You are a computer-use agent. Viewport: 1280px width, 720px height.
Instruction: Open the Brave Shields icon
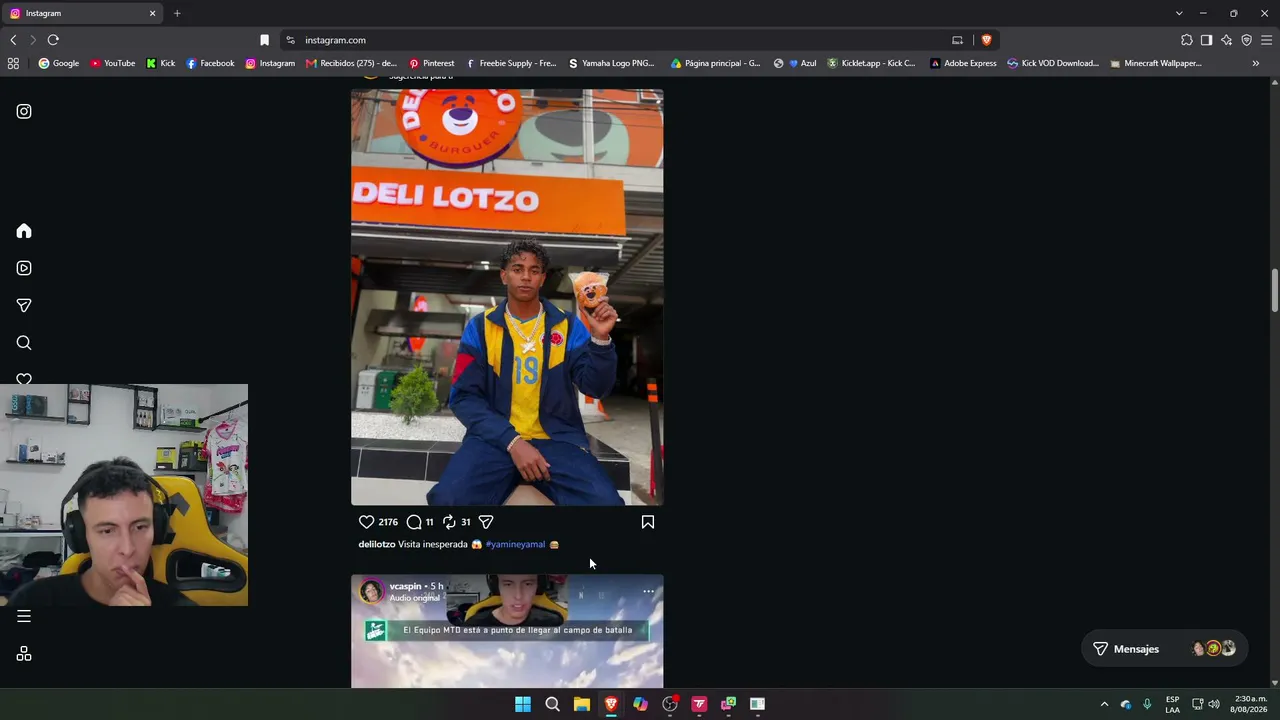(986, 40)
